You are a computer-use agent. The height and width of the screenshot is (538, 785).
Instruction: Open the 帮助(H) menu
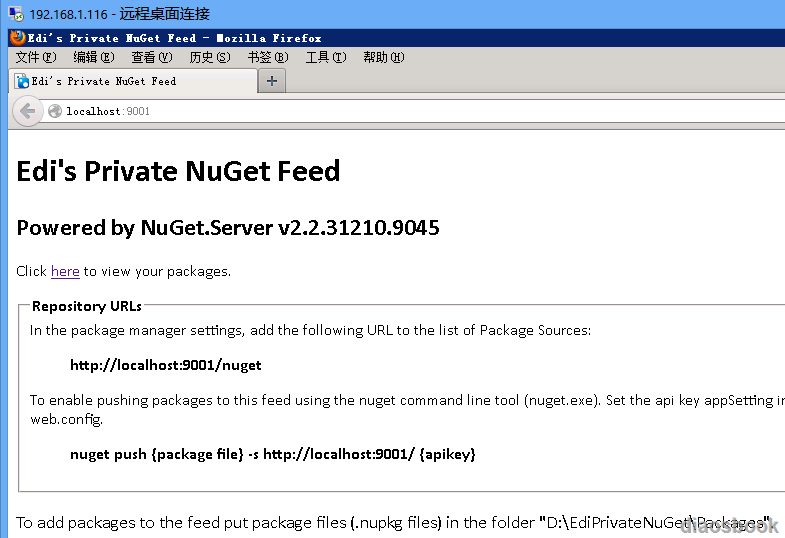384,58
